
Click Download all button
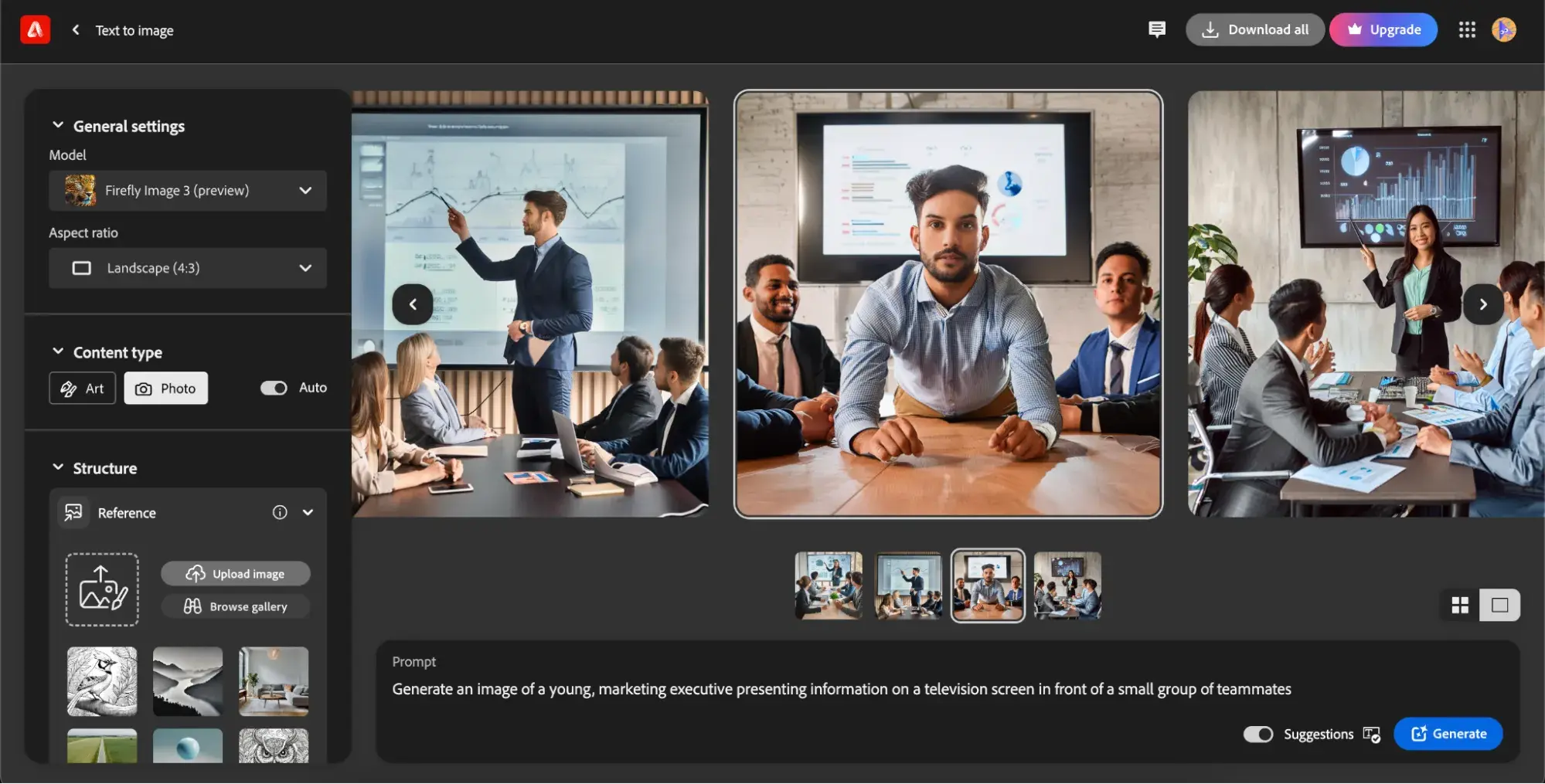(1255, 30)
